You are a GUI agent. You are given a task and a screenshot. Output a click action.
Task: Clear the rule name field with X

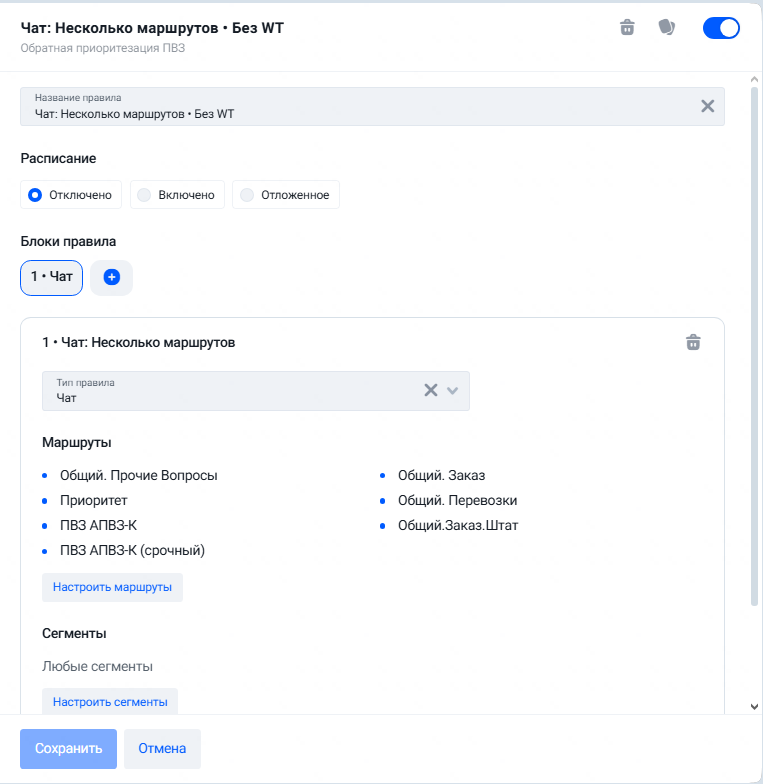tap(707, 106)
